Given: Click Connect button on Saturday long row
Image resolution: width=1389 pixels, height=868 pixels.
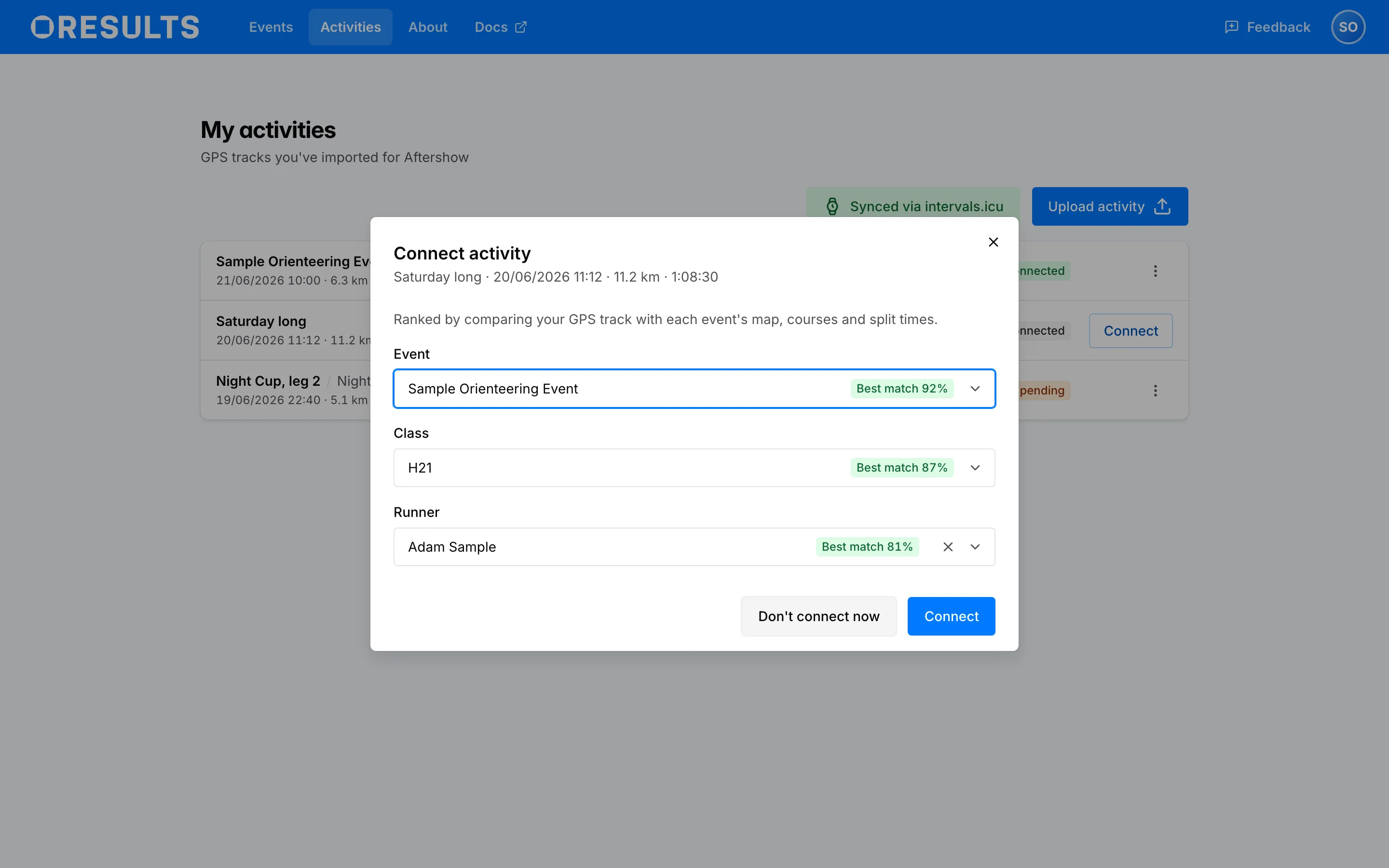Looking at the screenshot, I should pos(1130,331).
